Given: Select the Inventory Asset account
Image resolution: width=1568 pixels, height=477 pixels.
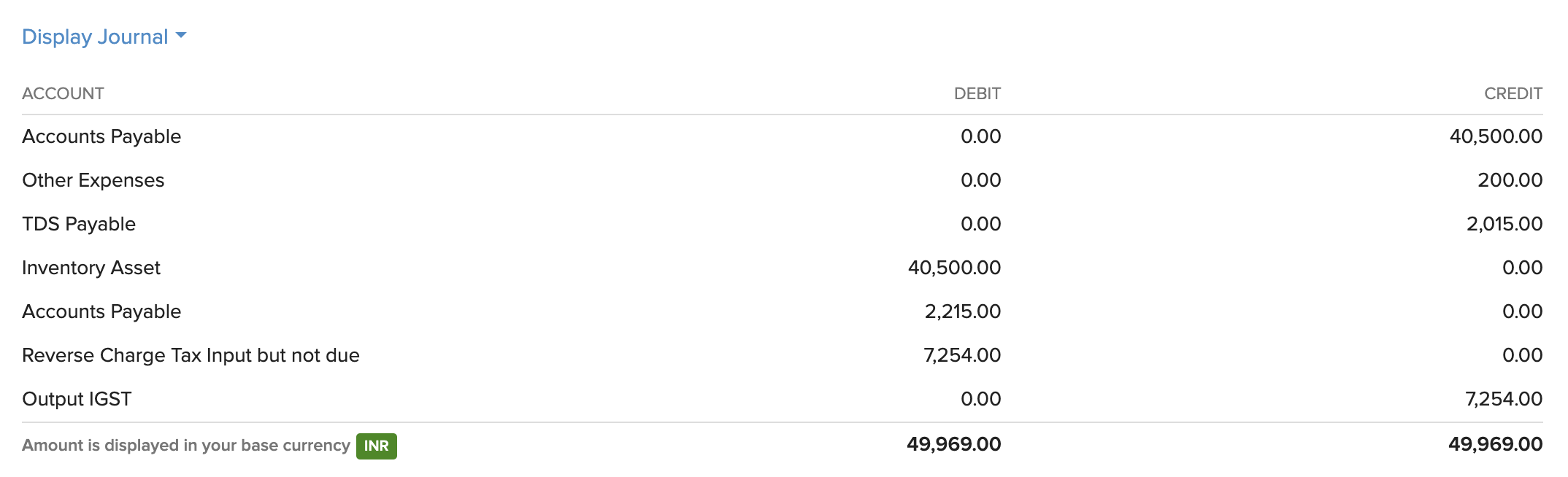Looking at the screenshot, I should (x=91, y=268).
